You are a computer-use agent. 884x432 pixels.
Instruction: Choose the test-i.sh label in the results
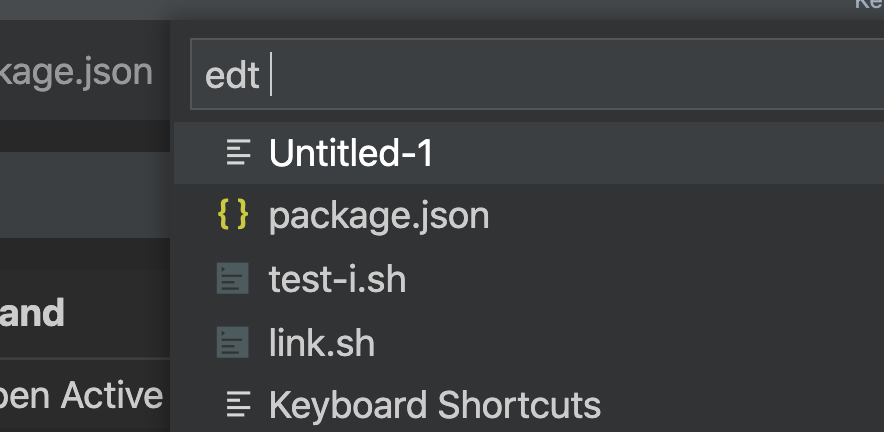pyautogui.click(x=337, y=279)
